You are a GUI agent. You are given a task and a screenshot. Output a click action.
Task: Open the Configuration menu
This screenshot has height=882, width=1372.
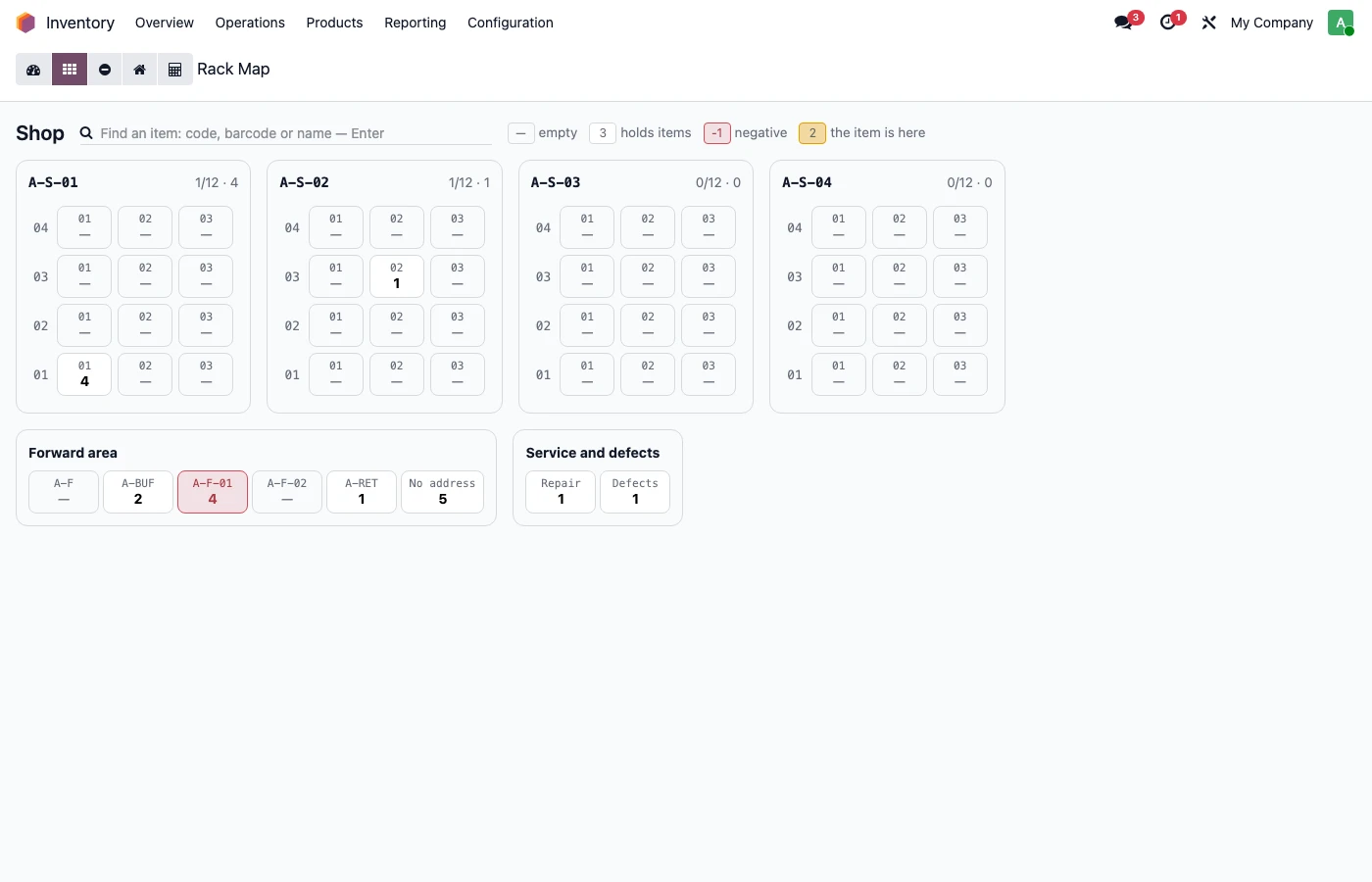pos(511,23)
